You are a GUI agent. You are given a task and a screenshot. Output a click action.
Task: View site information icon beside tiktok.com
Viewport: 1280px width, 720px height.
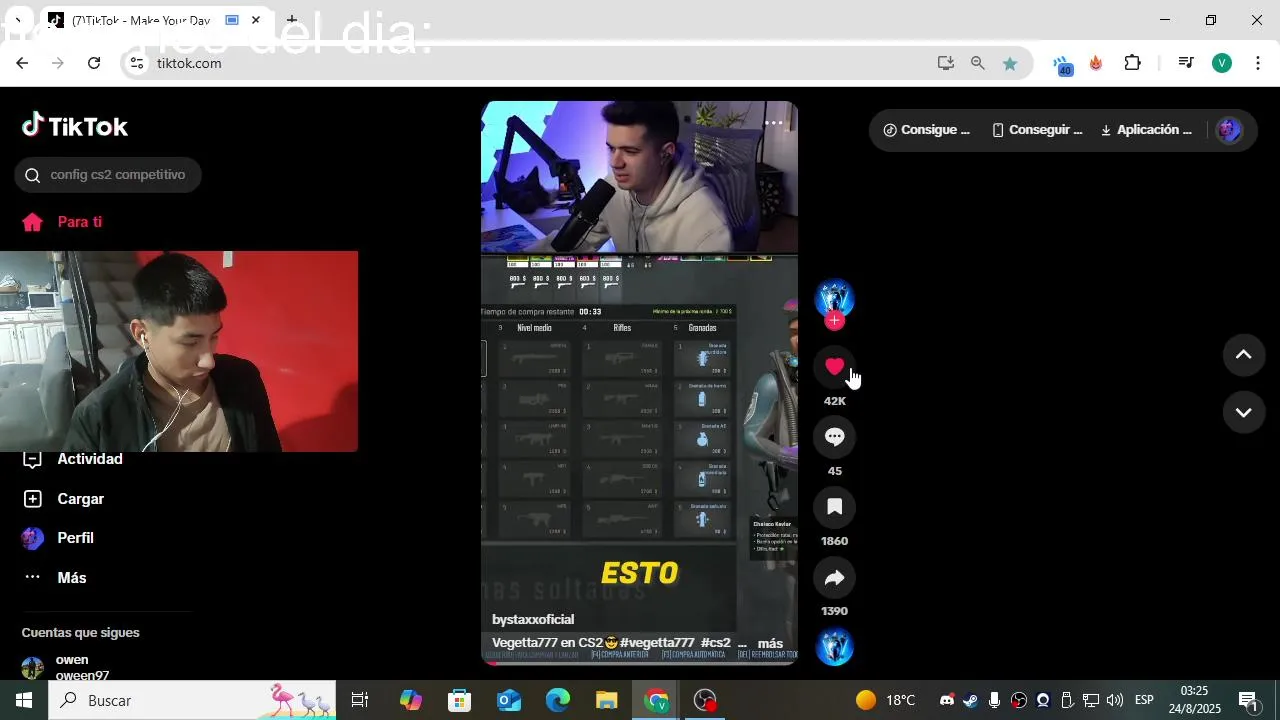pyautogui.click(x=137, y=63)
